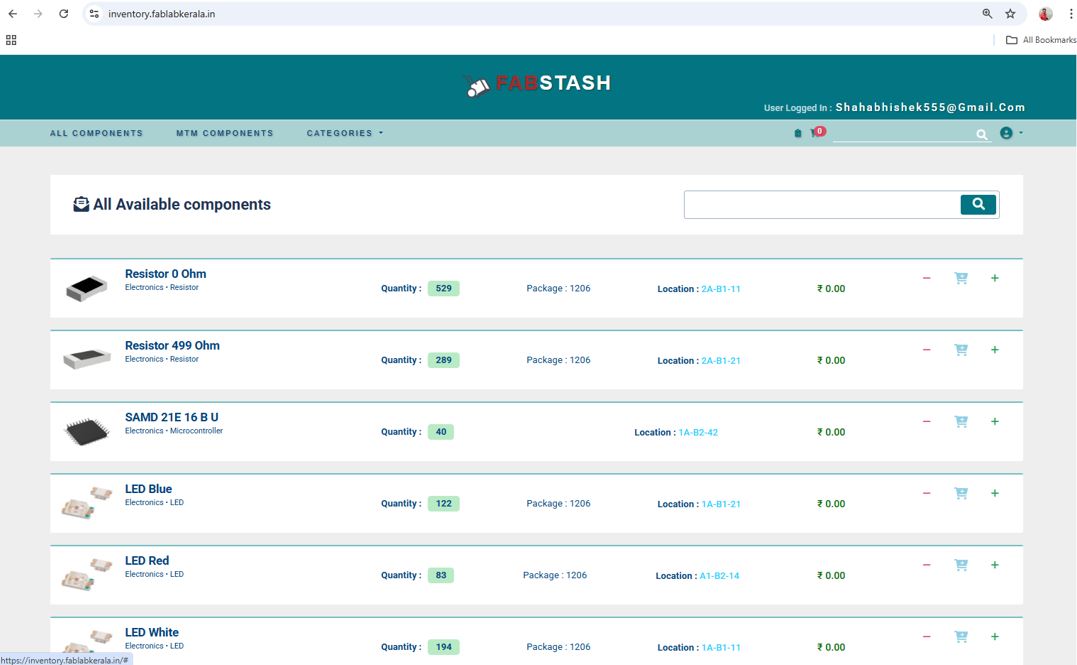Increase quantity for SAMD 21E 16 B U
Screen dimensions: 1077x665
coord(995,421)
